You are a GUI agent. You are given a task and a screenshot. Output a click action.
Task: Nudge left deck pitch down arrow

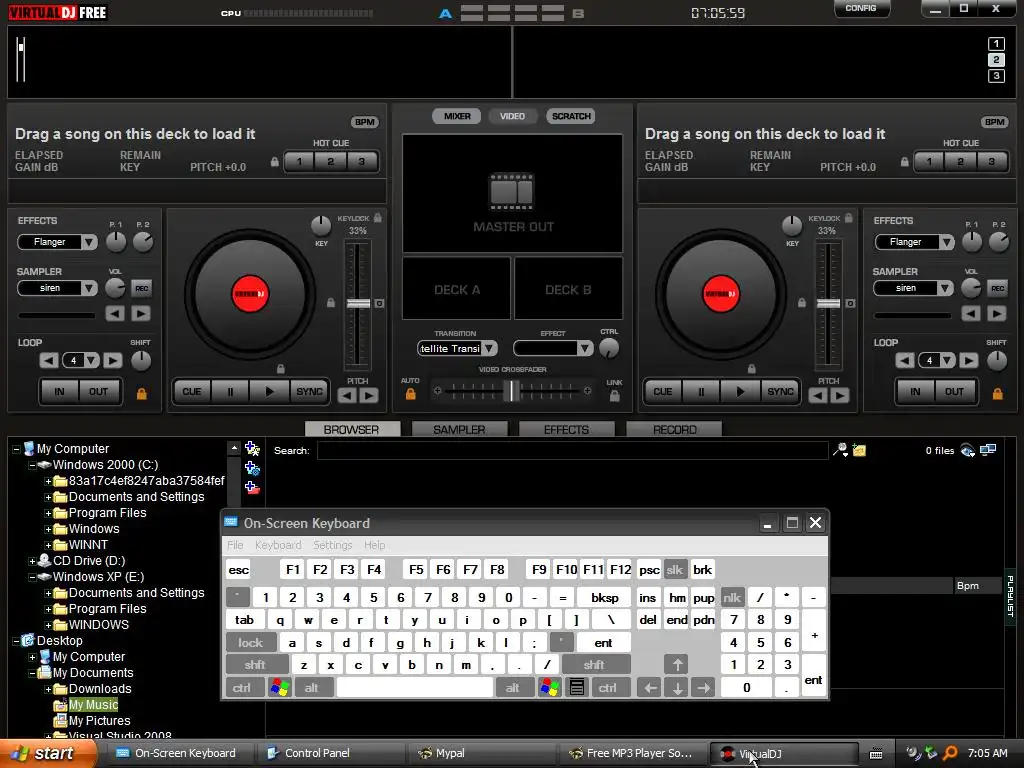pyautogui.click(x=347, y=395)
